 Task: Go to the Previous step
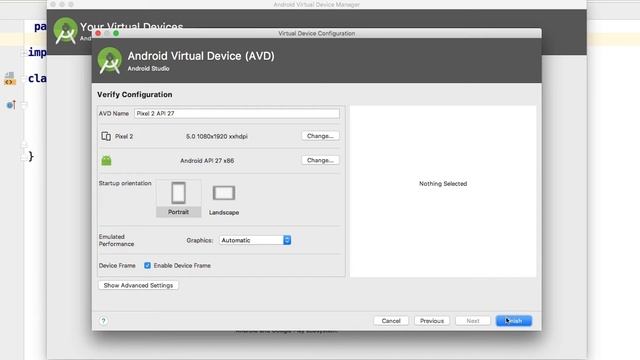click(432, 321)
